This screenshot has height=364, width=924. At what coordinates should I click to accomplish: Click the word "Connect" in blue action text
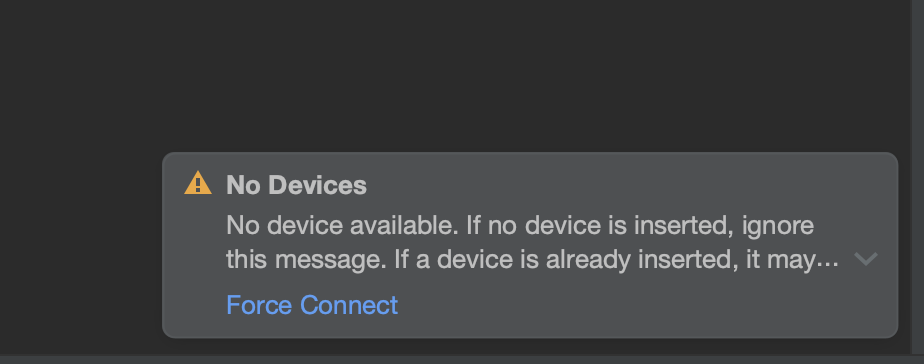[349, 305]
